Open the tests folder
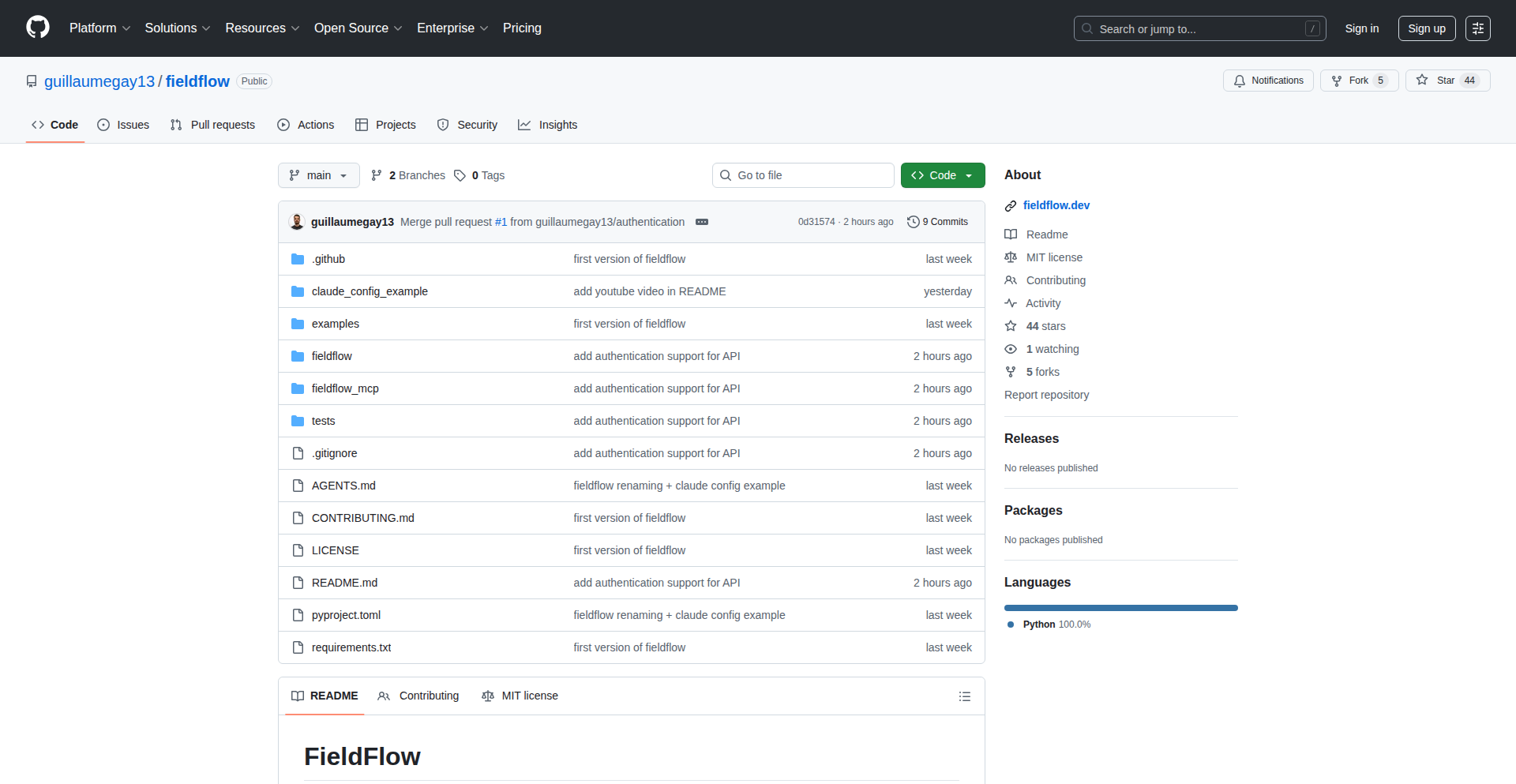The image size is (1516, 784). click(323, 421)
